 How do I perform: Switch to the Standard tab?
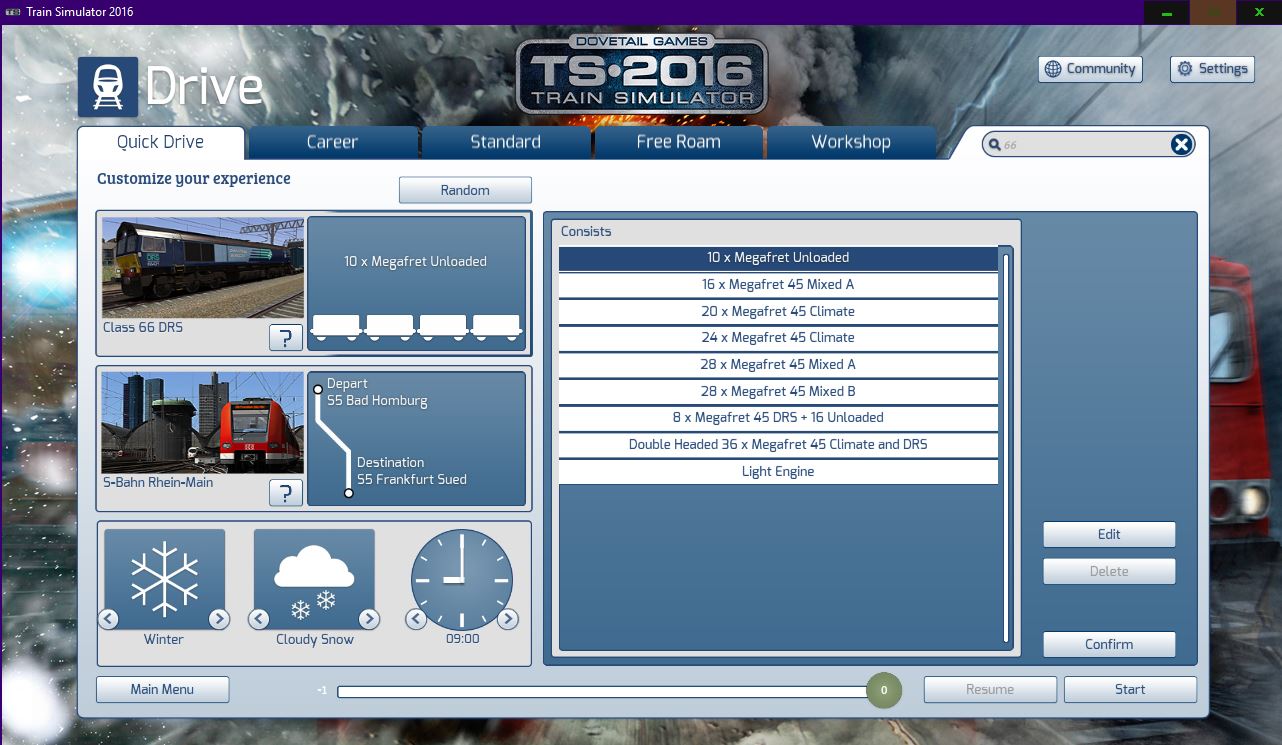pyautogui.click(x=505, y=142)
